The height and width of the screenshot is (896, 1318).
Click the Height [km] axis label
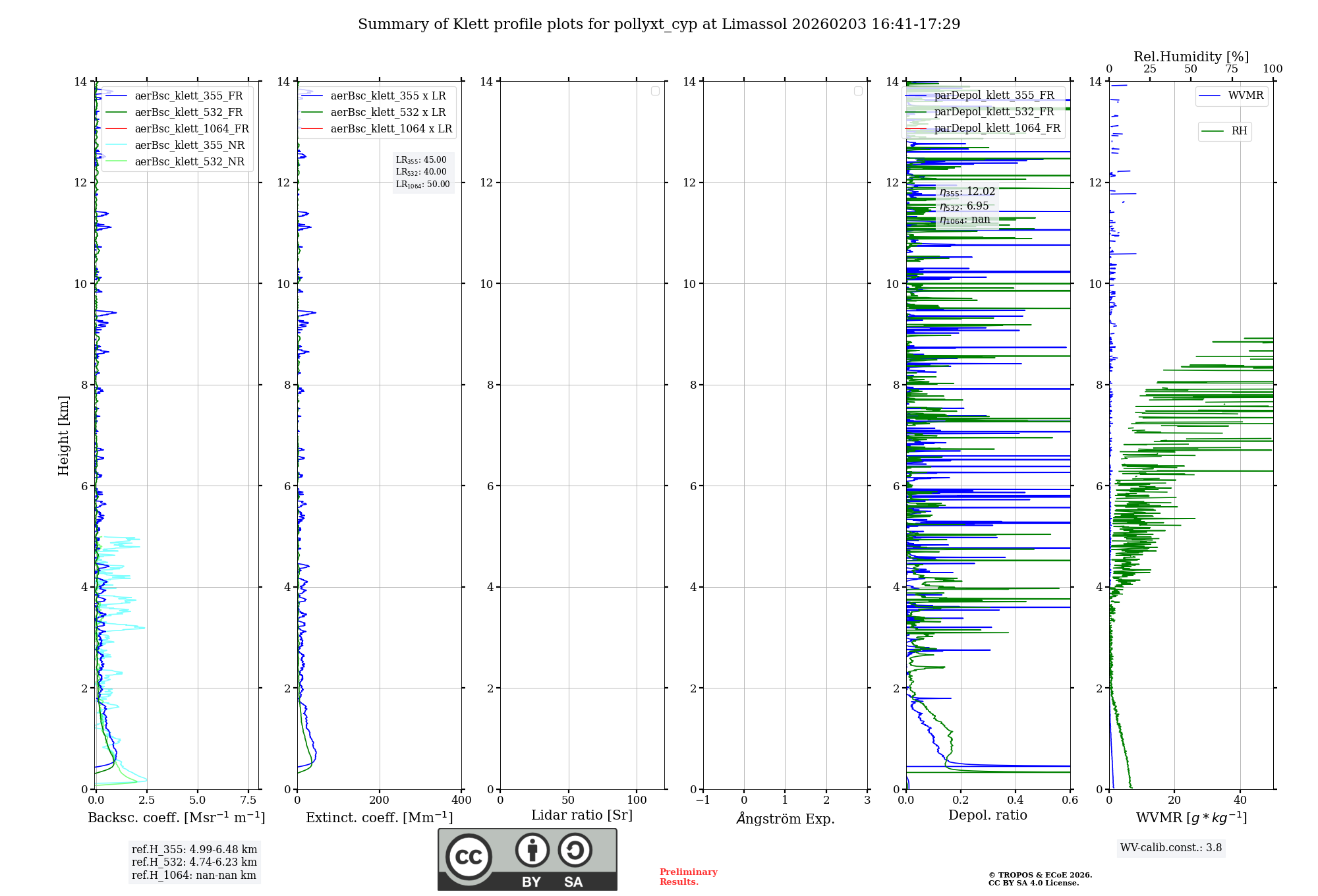point(63,435)
